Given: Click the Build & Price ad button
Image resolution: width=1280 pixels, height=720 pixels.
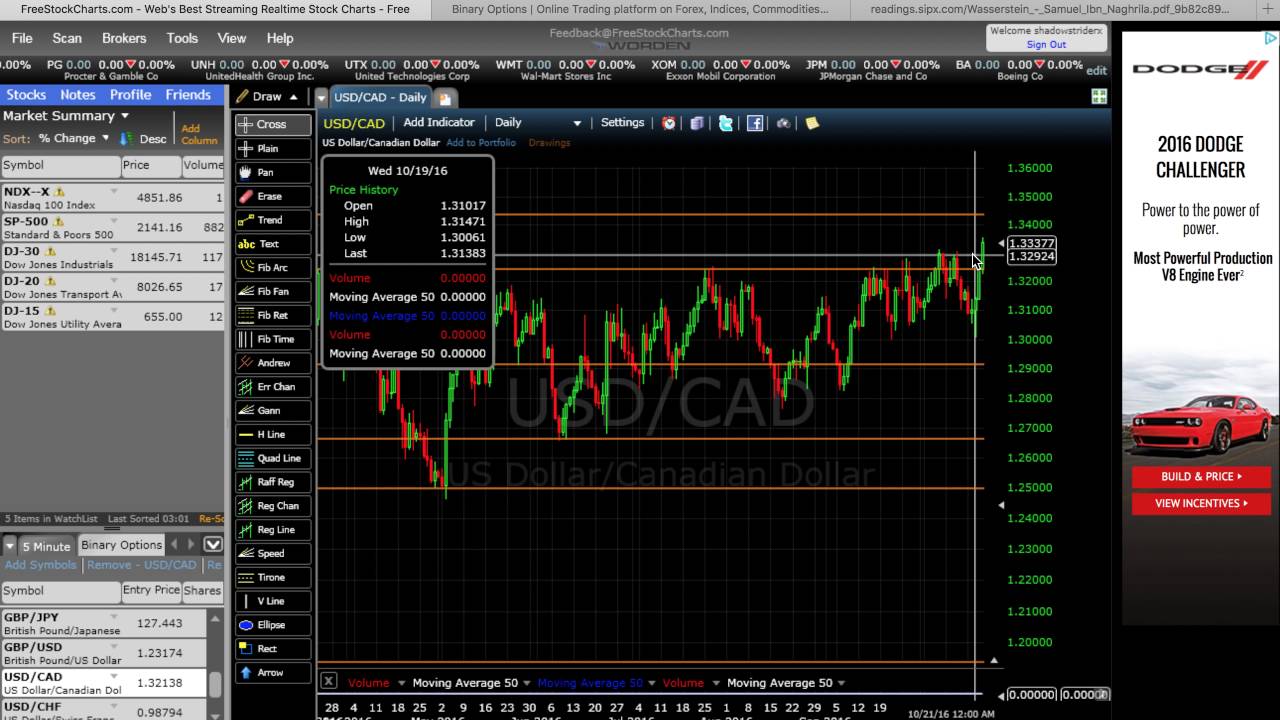Looking at the screenshot, I should (1201, 476).
